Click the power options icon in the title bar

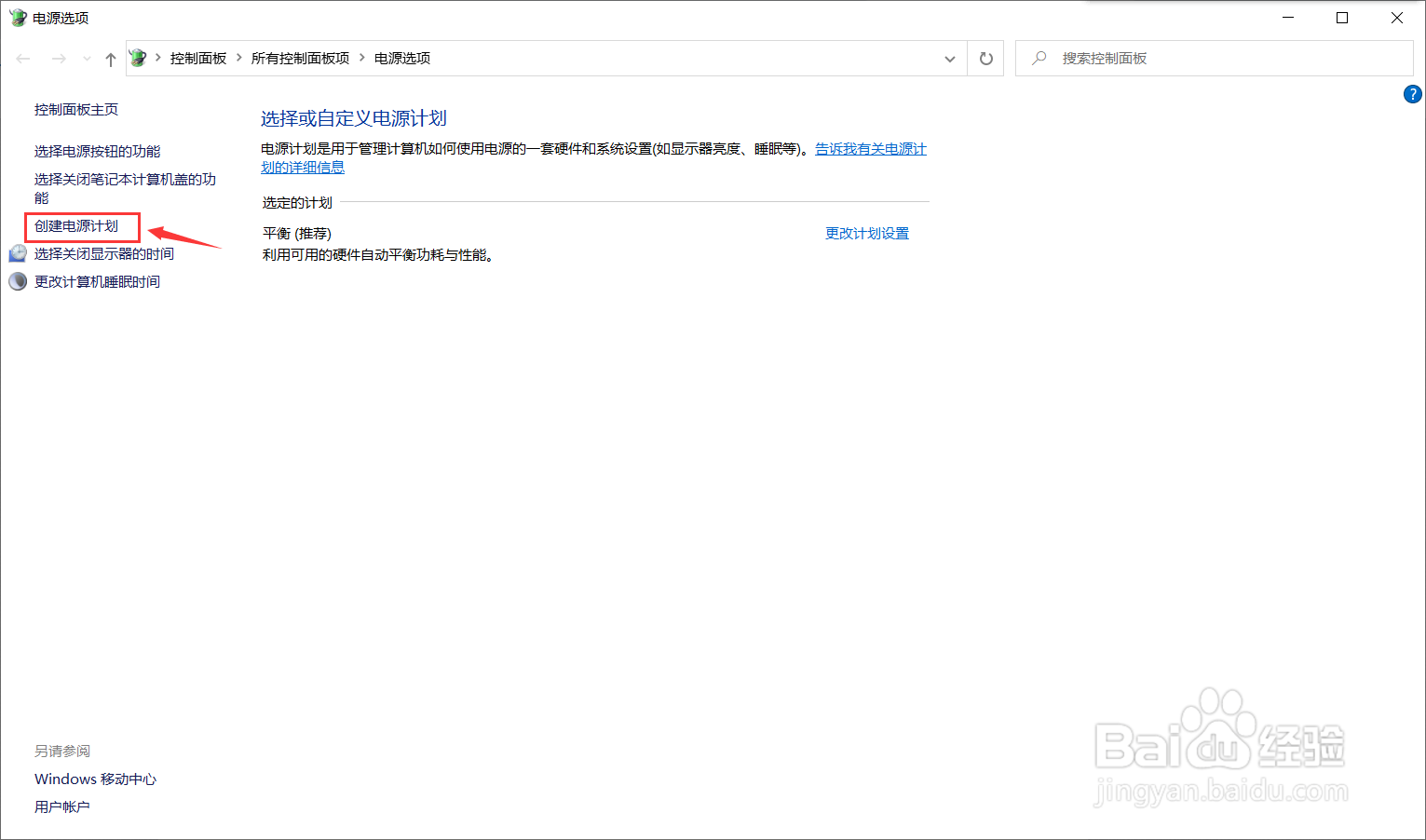click(17, 17)
